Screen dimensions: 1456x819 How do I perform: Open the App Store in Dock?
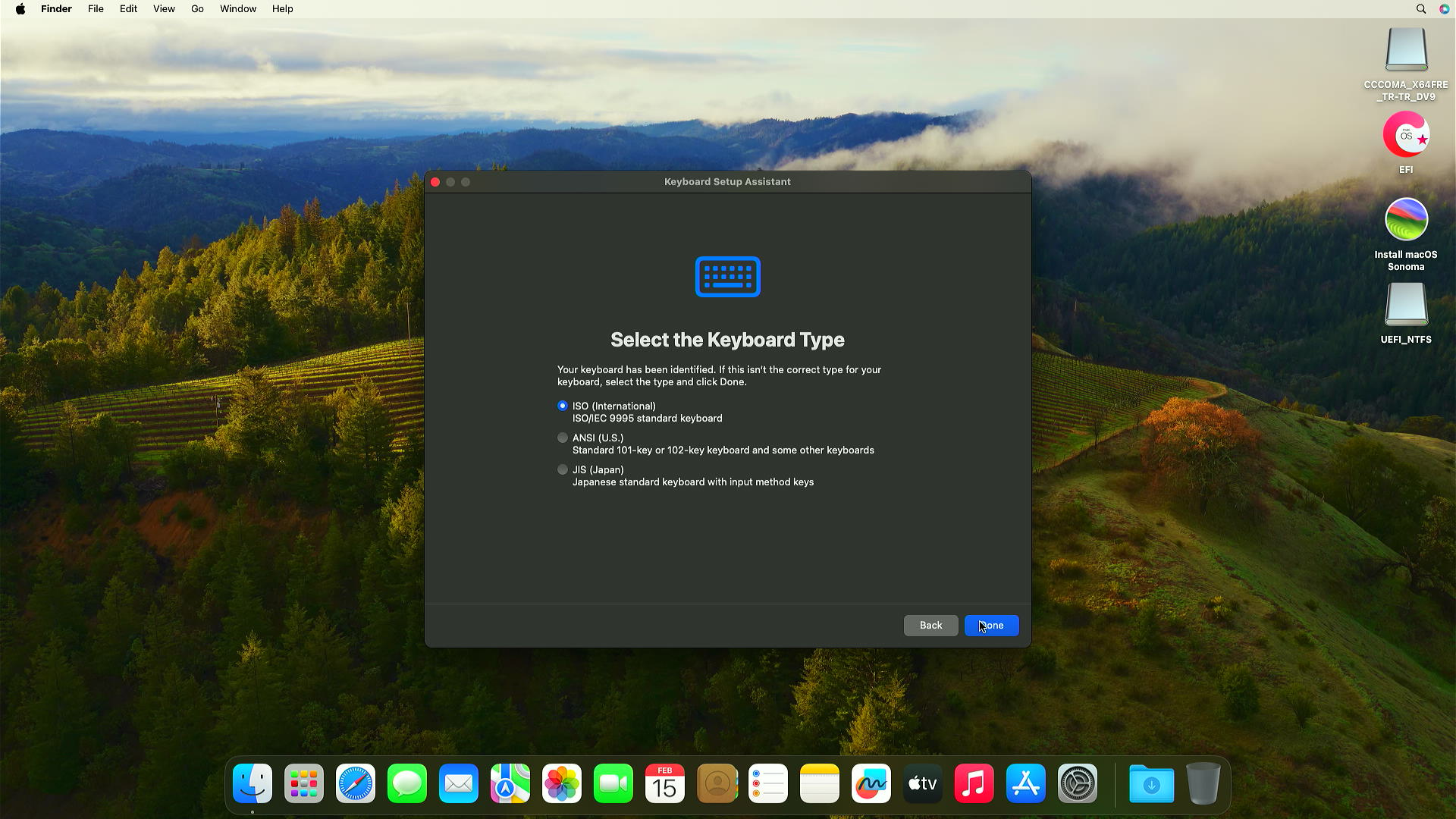coord(1026,784)
